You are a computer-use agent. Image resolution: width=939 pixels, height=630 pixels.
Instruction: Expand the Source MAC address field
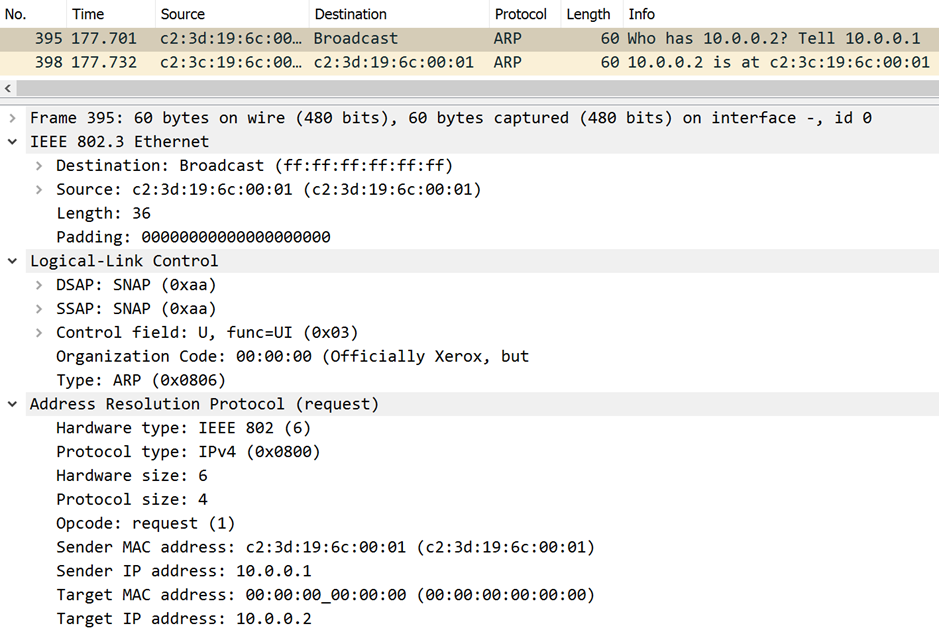[x=39, y=190]
